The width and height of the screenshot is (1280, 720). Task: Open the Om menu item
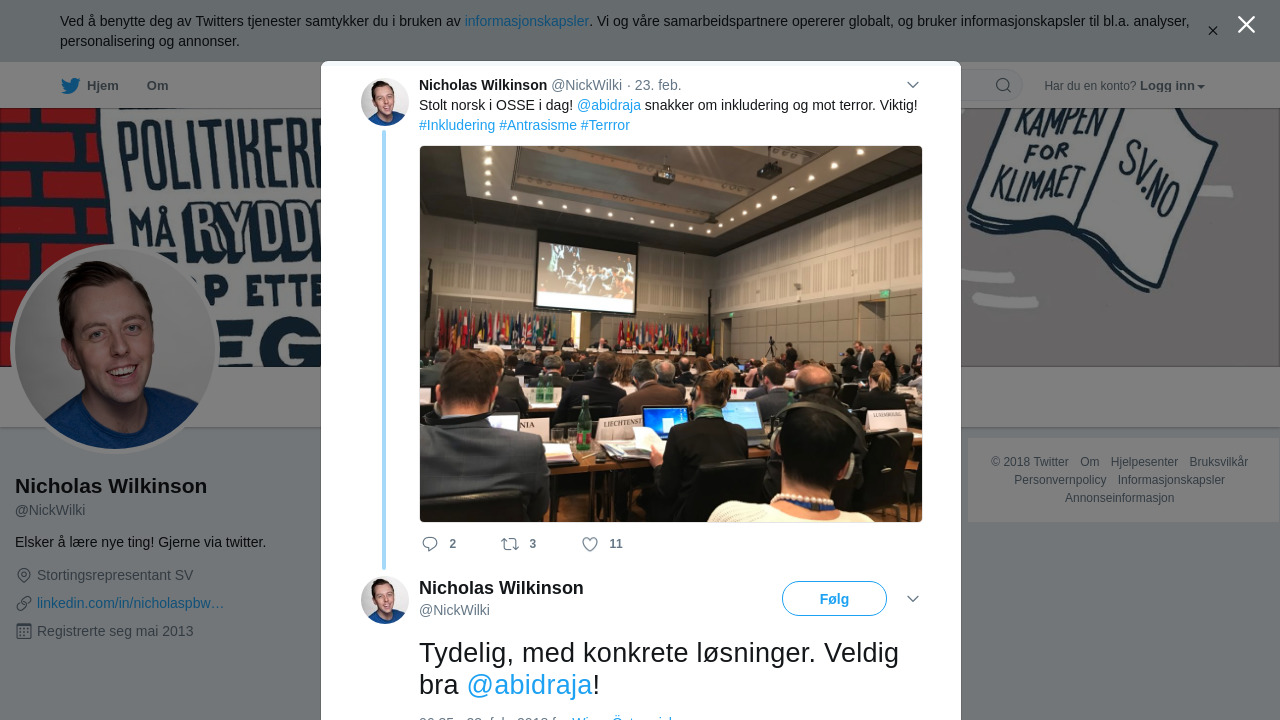click(157, 86)
